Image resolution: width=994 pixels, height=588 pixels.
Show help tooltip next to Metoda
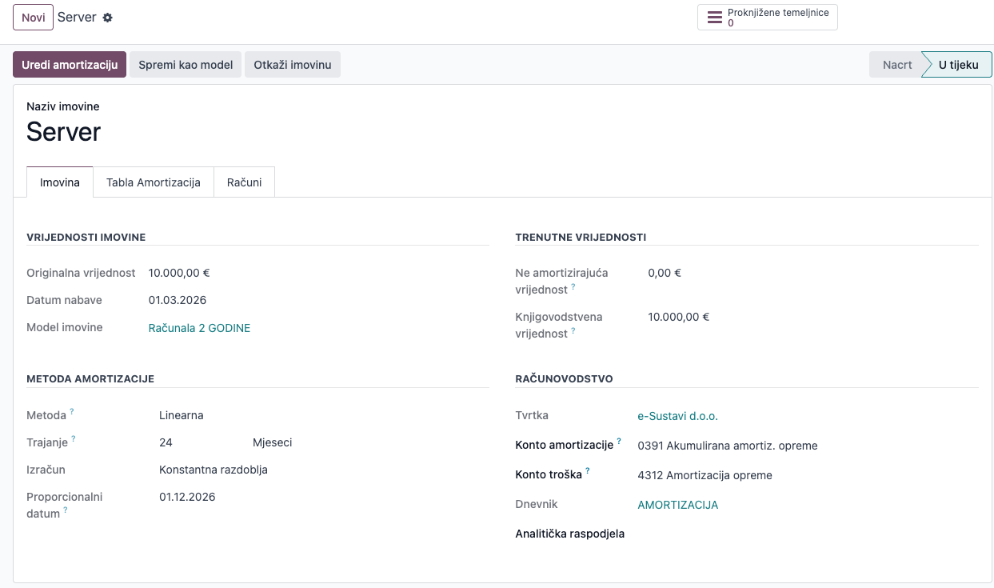point(72,411)
